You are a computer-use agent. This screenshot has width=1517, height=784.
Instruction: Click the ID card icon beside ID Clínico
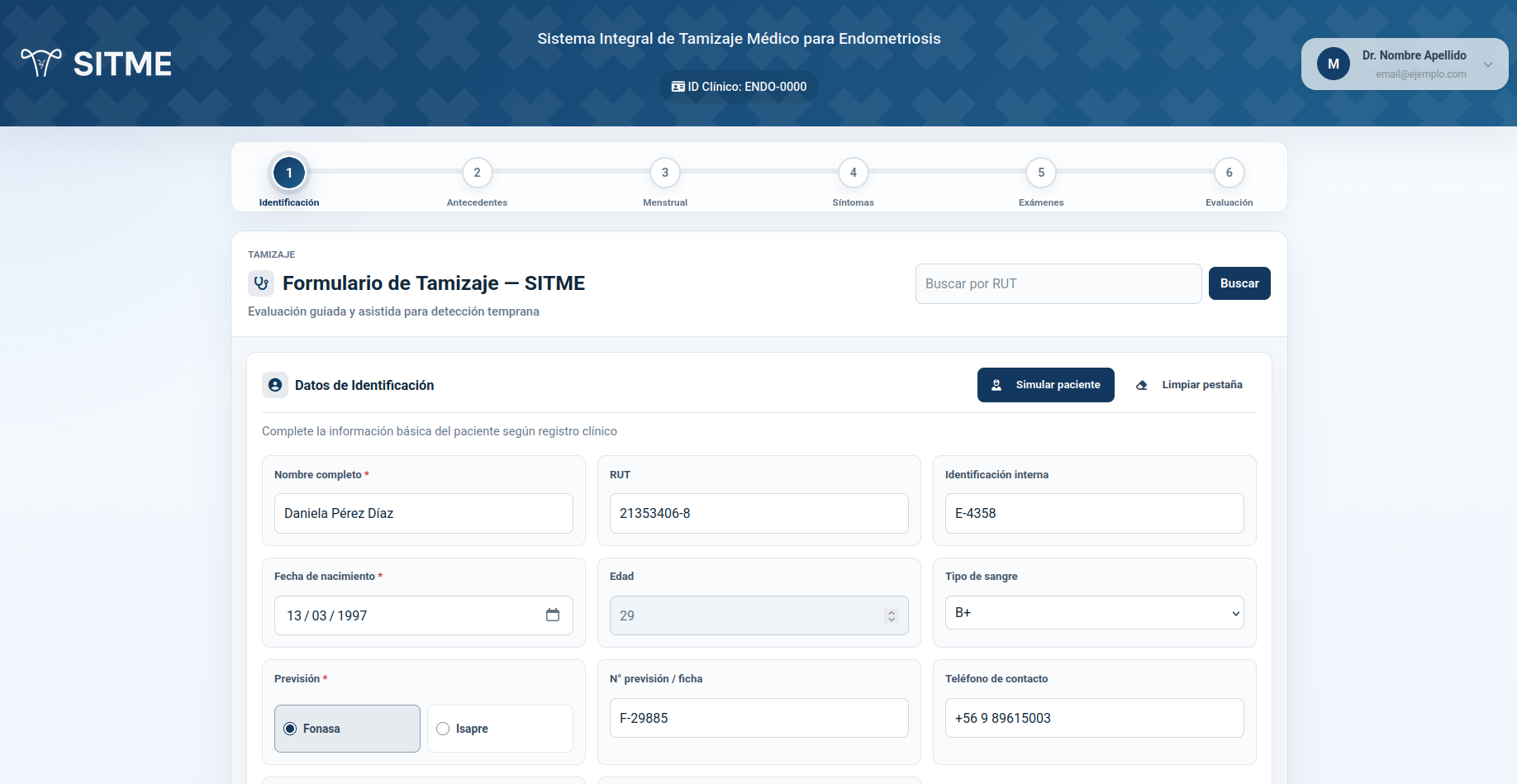pyautogui.click(x=678, y=87)
